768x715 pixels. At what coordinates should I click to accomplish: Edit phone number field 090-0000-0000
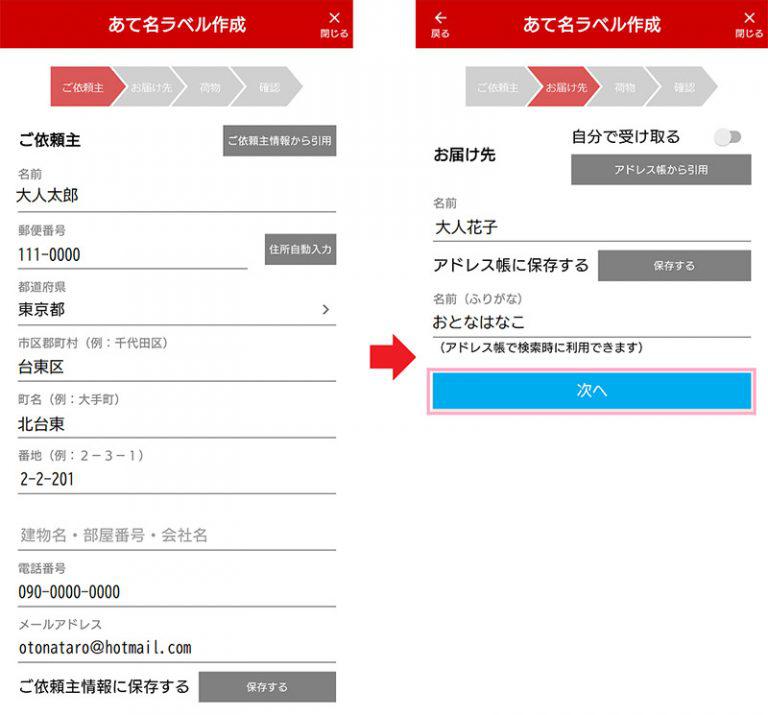point(177,592)
